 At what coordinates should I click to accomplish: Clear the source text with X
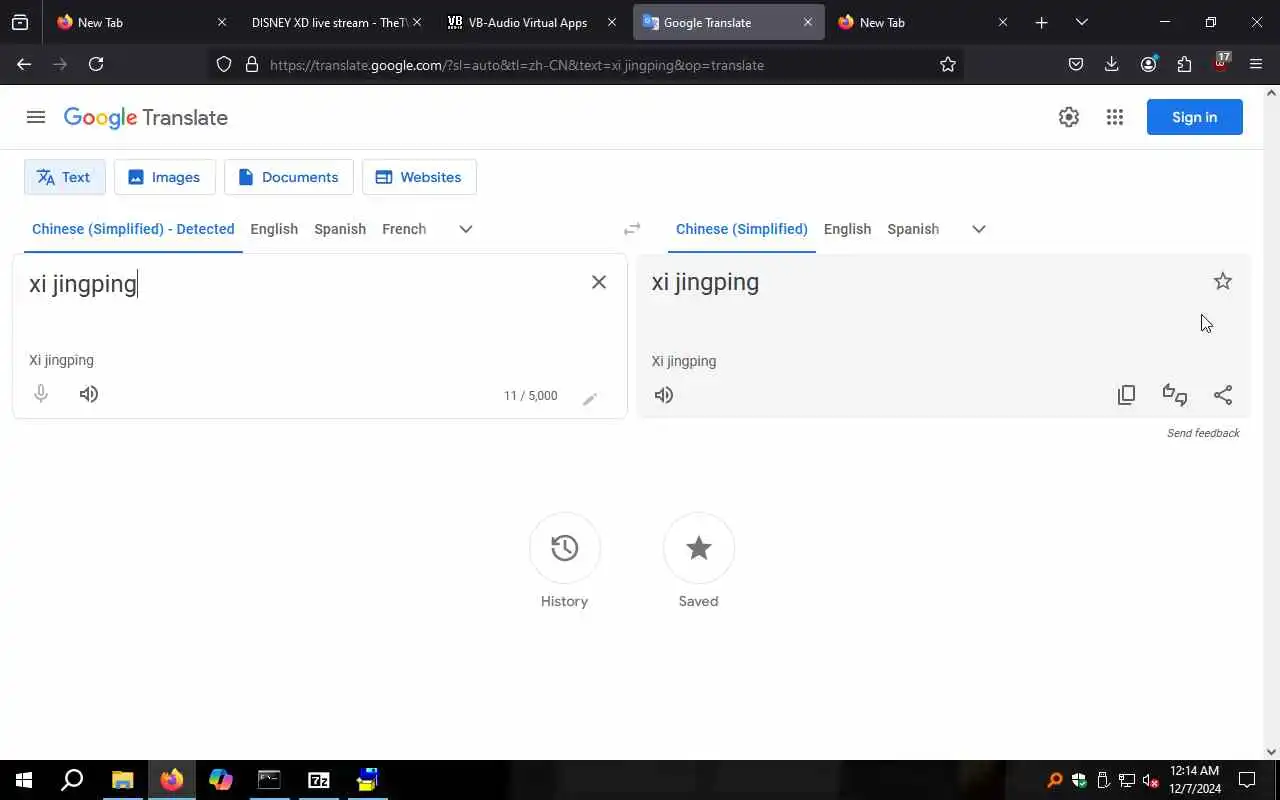coord(599,282)
